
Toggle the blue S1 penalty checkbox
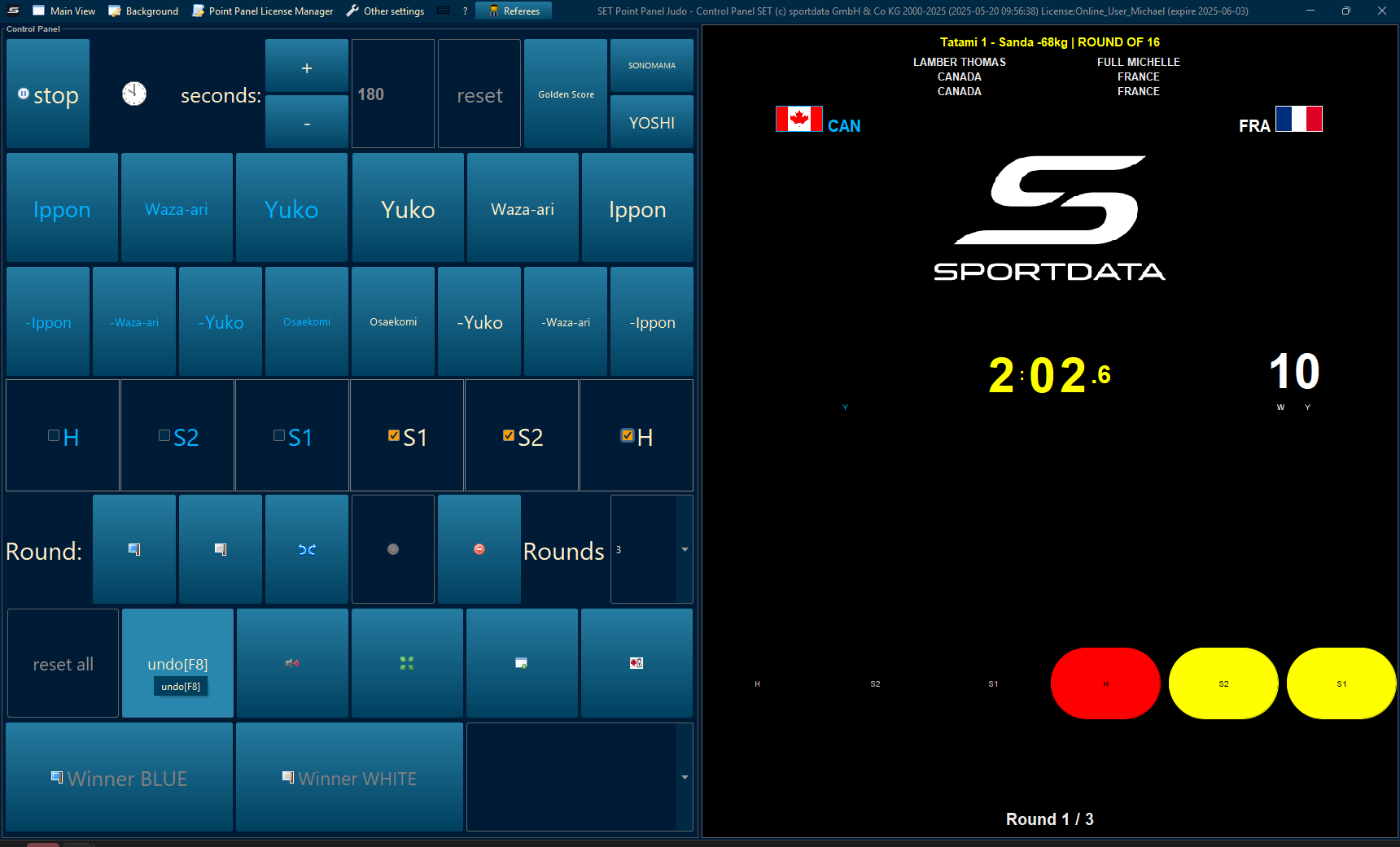pos(279,436)
